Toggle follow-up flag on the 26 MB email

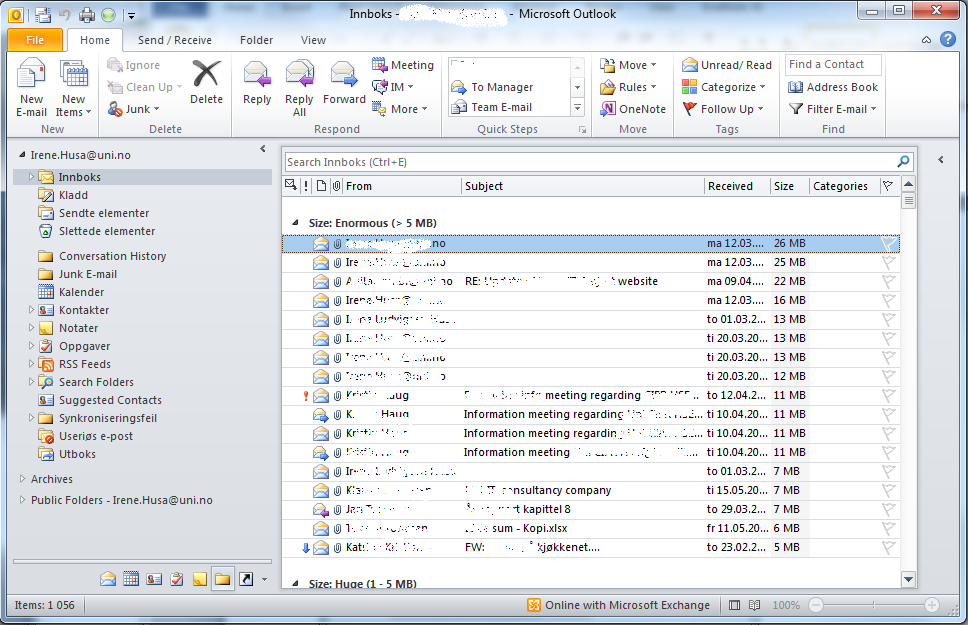pos(887,243)
